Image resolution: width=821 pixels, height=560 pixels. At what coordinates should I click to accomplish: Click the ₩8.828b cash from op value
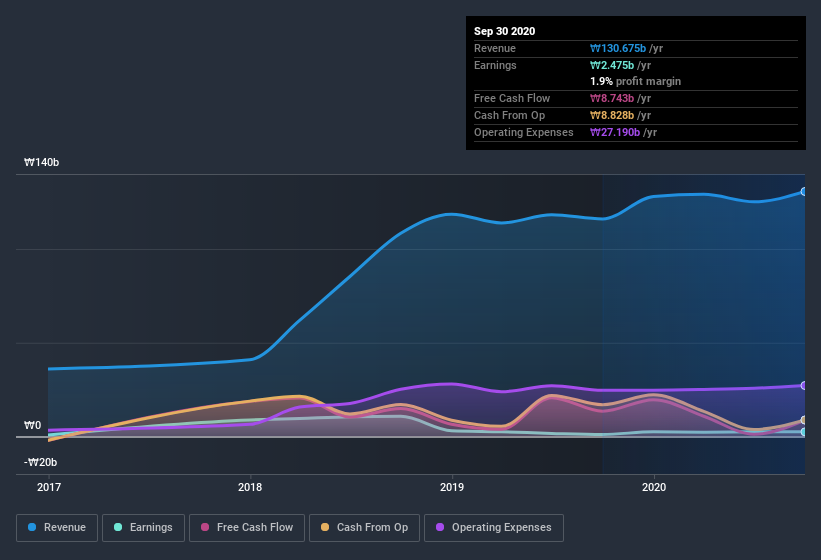click(x=612, y=115)
